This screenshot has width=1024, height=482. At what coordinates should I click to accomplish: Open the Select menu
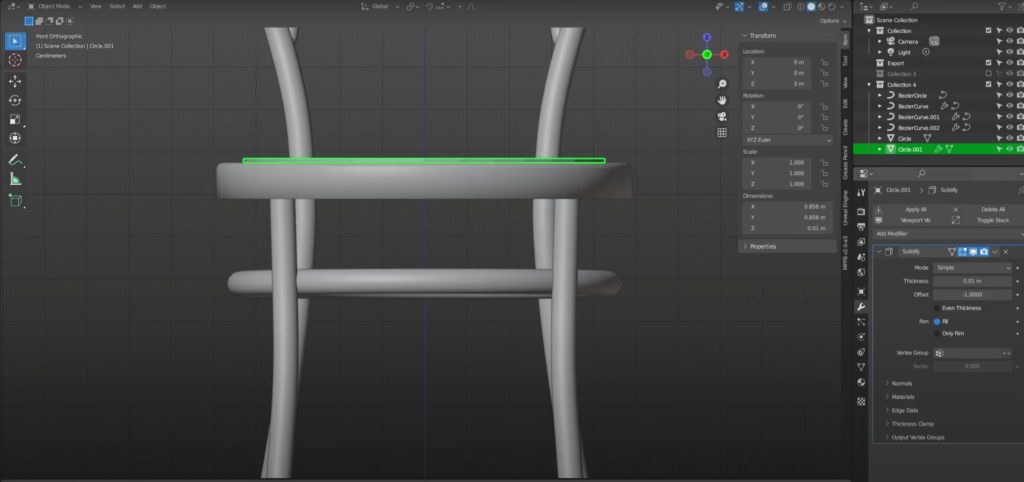pos(117,6)
